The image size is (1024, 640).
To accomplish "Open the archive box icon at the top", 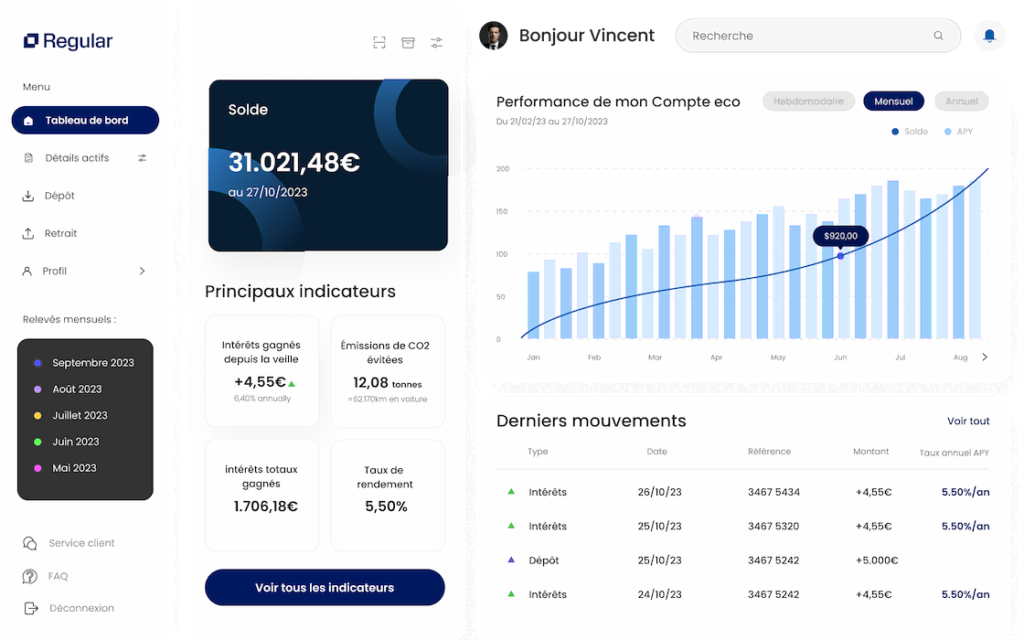I will pos(408,42).
